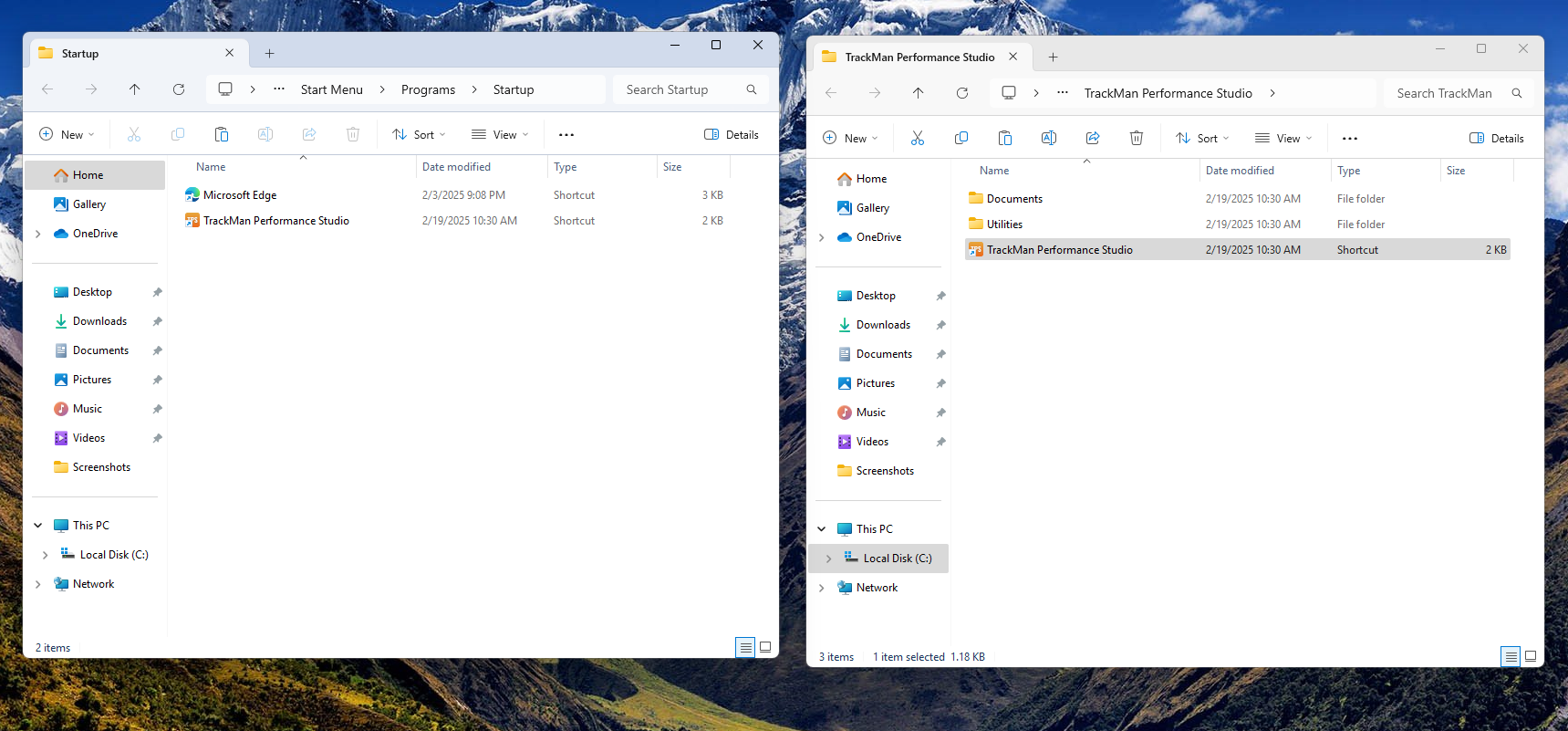Click Copy icon in TrackMan window toolbar
The width and height of the screenshot is (1568, 731).
(961, 138)
